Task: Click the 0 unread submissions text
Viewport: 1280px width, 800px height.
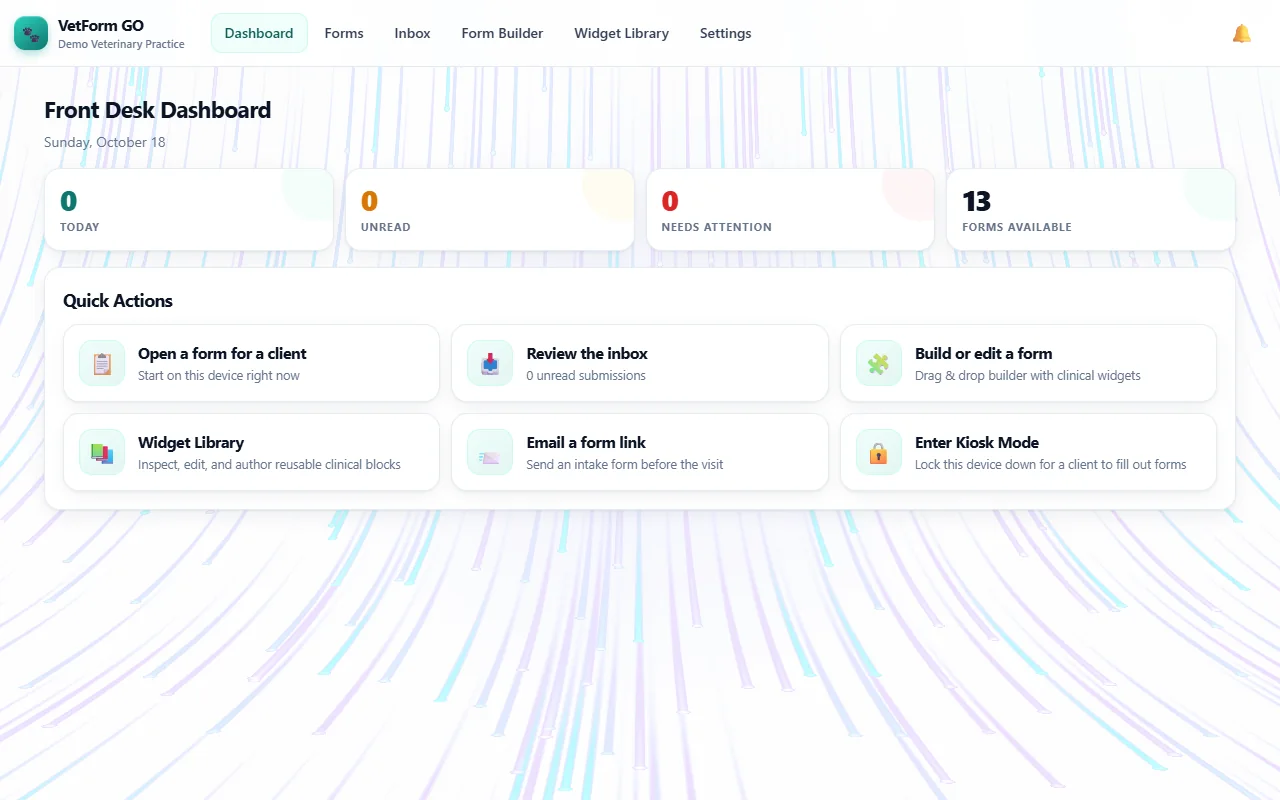Action: (x=586, y=376)
